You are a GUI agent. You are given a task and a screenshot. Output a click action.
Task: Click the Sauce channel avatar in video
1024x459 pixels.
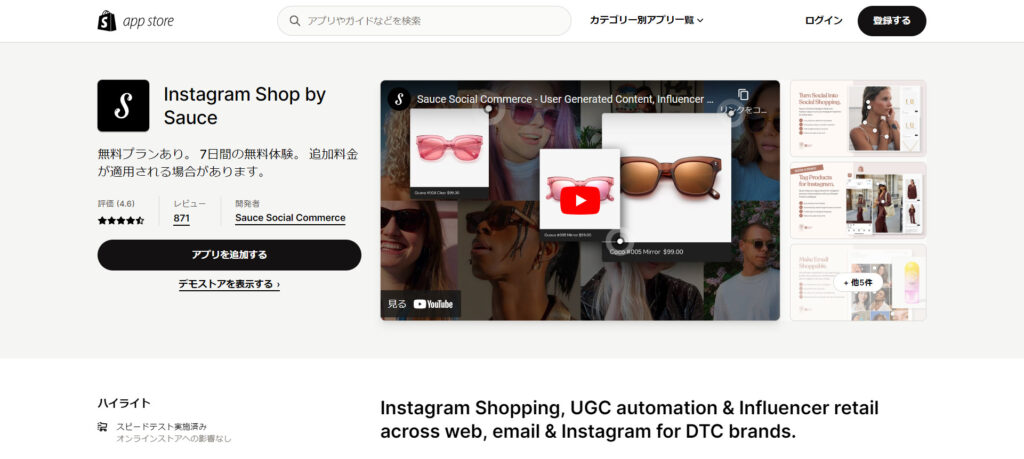(x=398, y=99)
